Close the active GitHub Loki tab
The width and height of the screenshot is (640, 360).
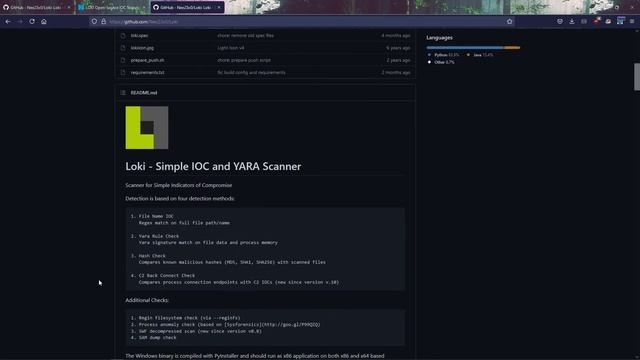click(219, 7)
